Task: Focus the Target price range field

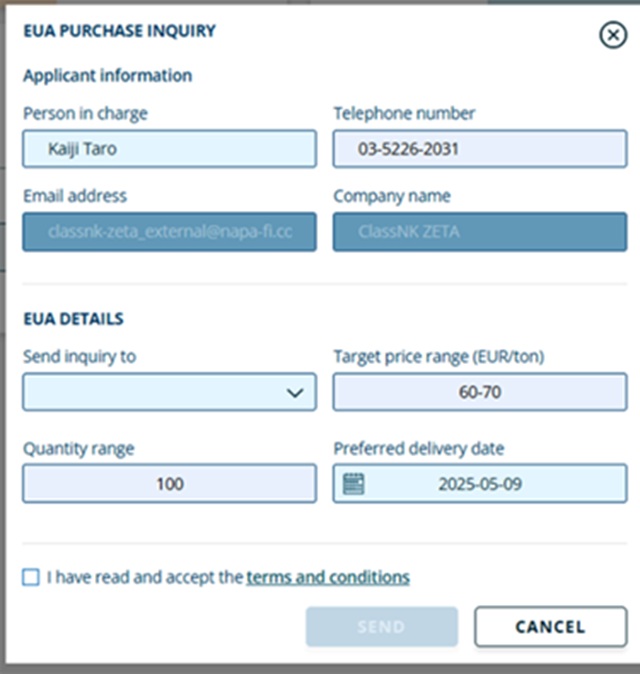Action: (x=480, y=392)
